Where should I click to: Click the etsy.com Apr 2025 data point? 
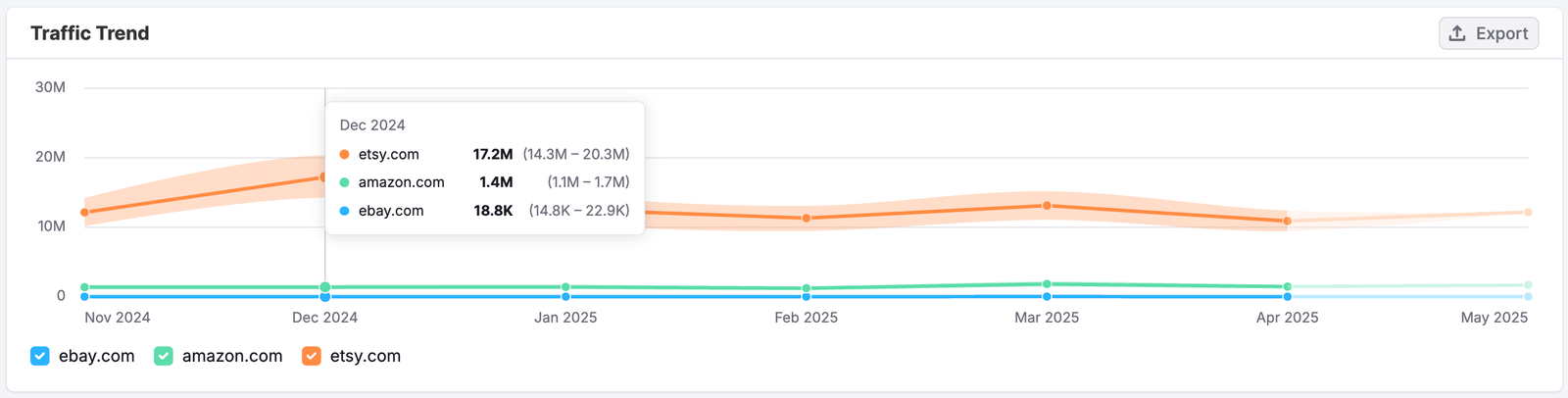[1287, 221]
